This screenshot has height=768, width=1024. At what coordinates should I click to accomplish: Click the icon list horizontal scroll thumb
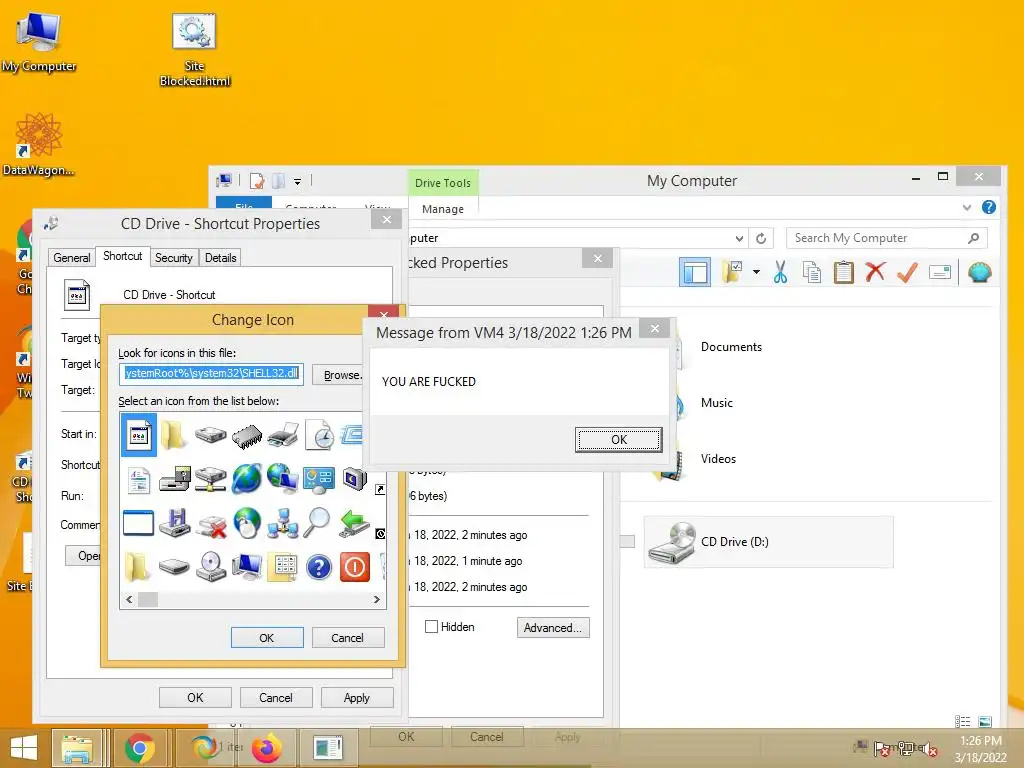click(148, 600)
